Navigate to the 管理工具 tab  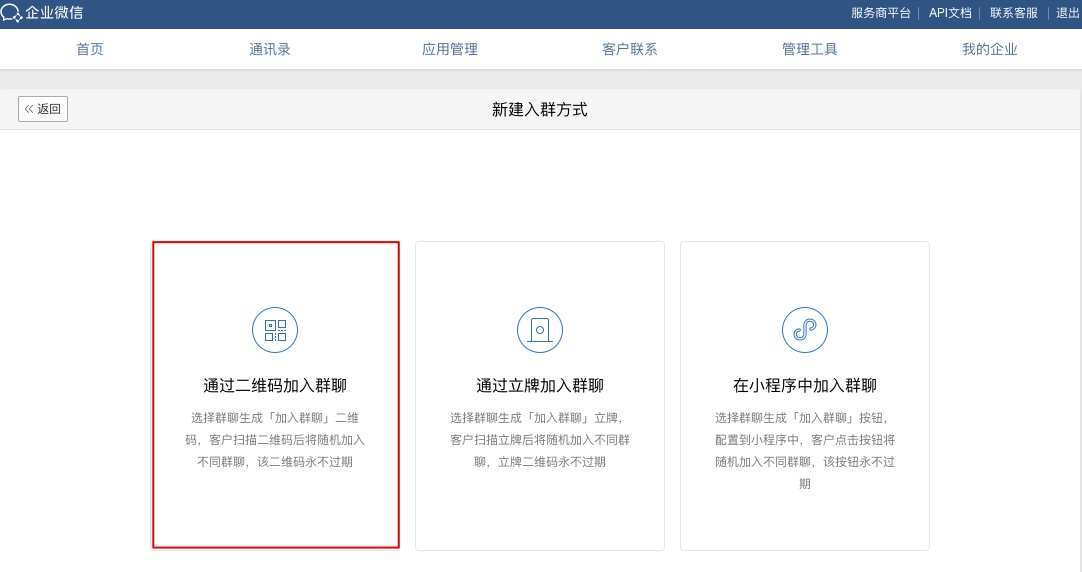click(x=810, y=49)
